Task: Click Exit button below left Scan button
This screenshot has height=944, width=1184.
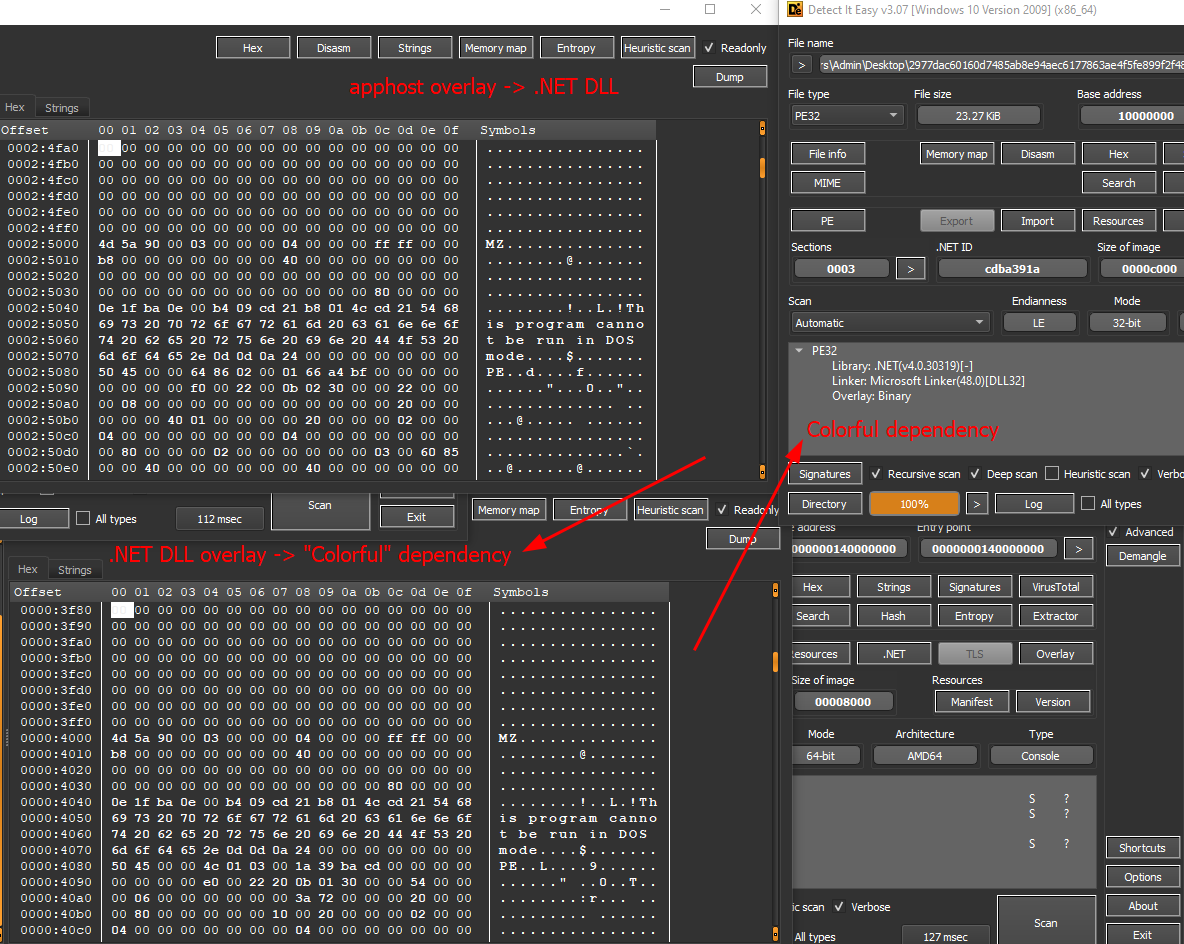Action: (x=417, y=517)
